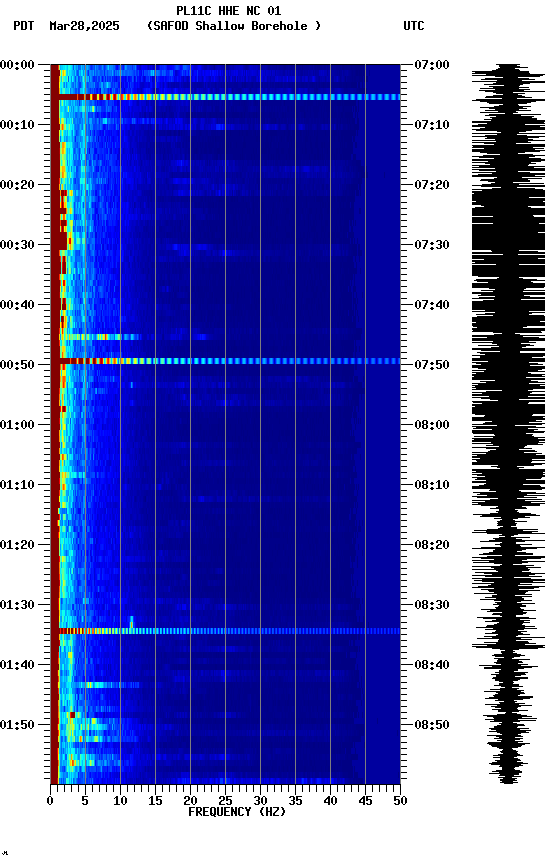Click the left time label '00:30'
552x864 pixels.
coord(17,245)
